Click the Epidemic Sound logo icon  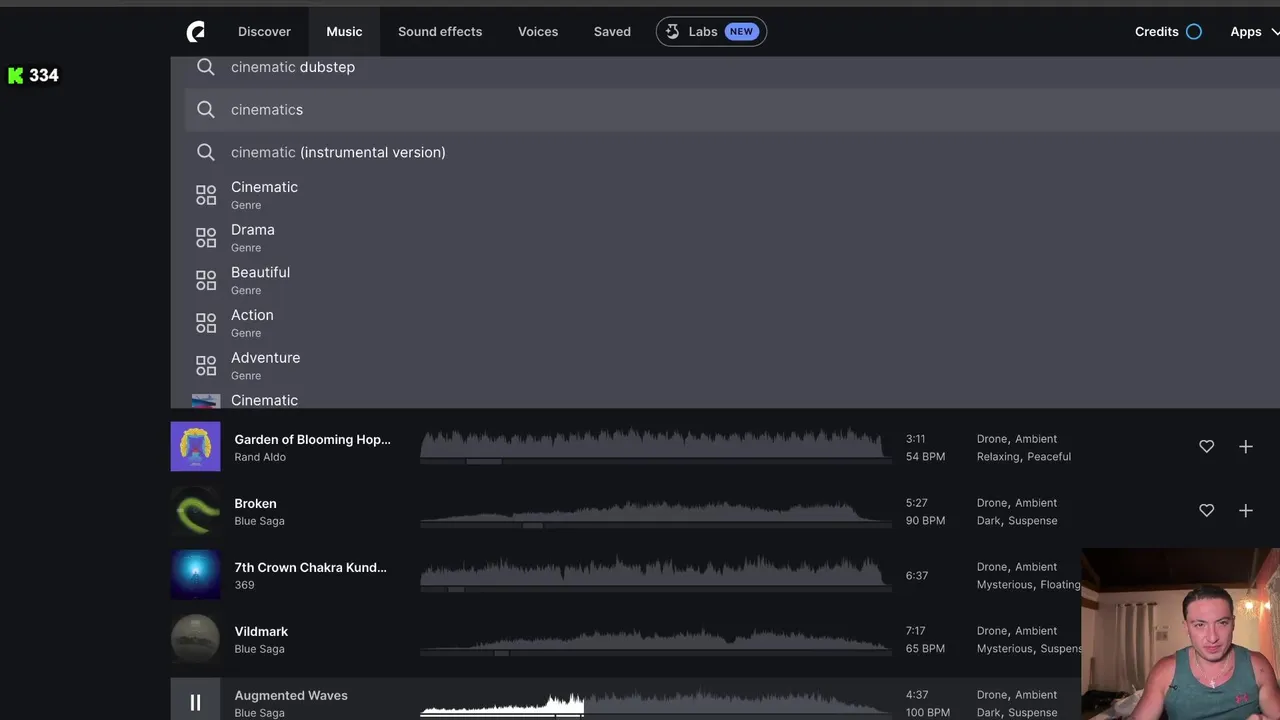[196, 32]
